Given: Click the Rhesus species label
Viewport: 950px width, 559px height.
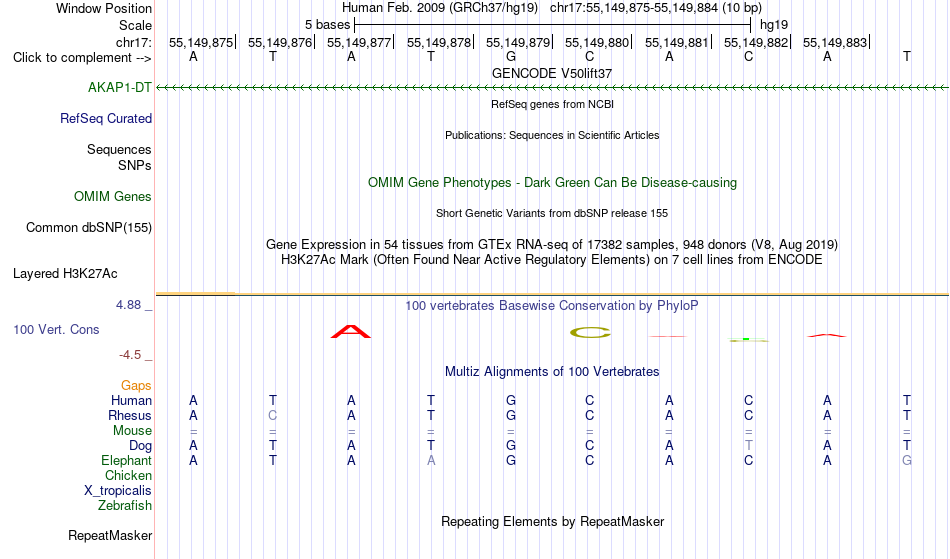Looking at the screenshot, I should (130, 415).
